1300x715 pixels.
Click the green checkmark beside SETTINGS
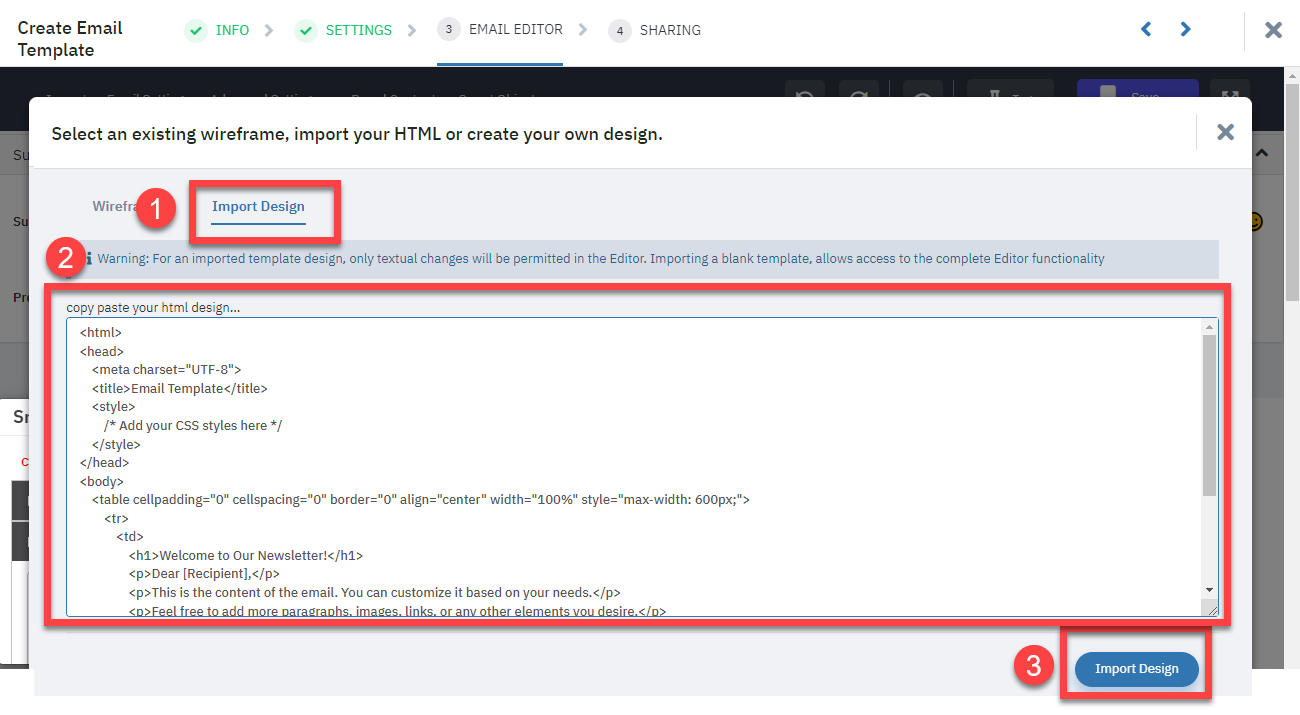click(x=306, y=30)
